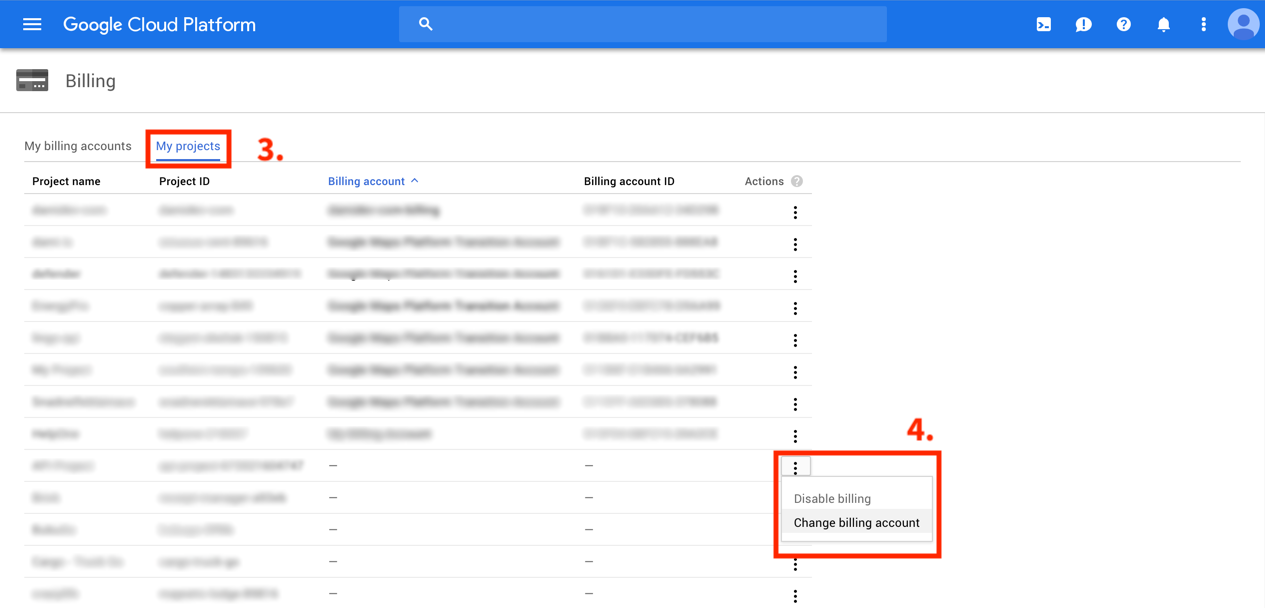Image resolution: width=1265 pixels, height=608 pixels.
Task: Open the actions menu for the first project
Action: [x=795, y=212]
